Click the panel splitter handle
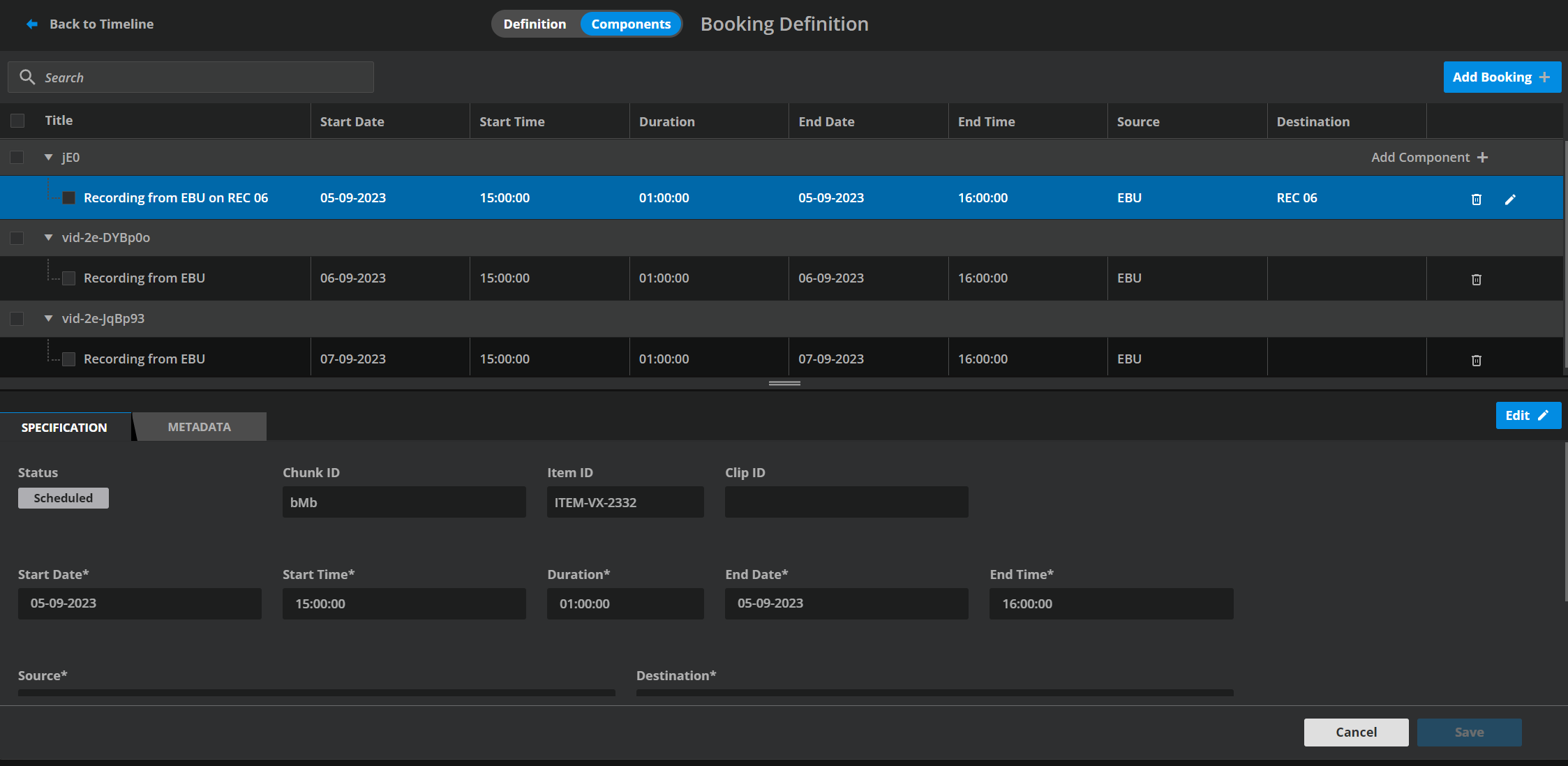The width and height of the screenshot is (1568, 766). pyautogui.click(x=784, y=383)
